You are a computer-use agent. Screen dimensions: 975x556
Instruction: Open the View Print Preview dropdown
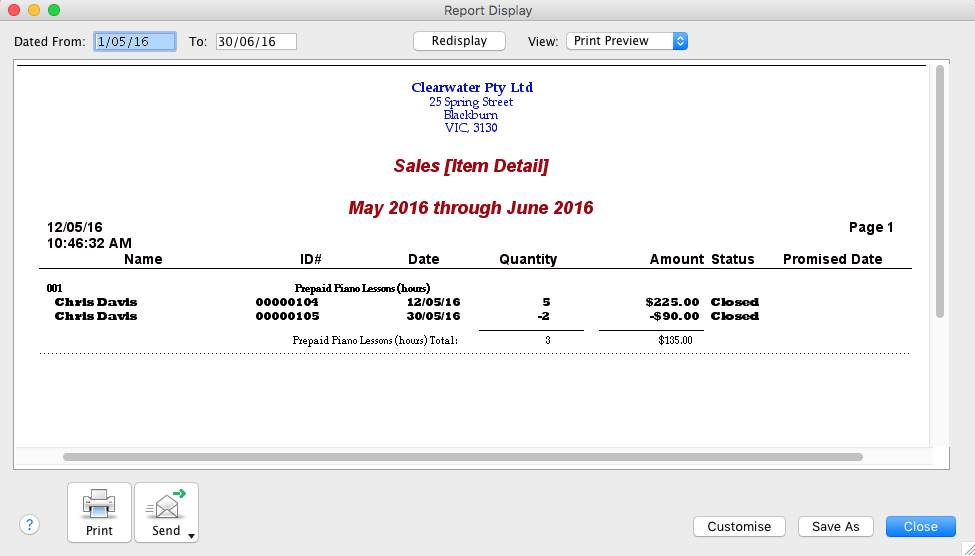click(627, 41)
